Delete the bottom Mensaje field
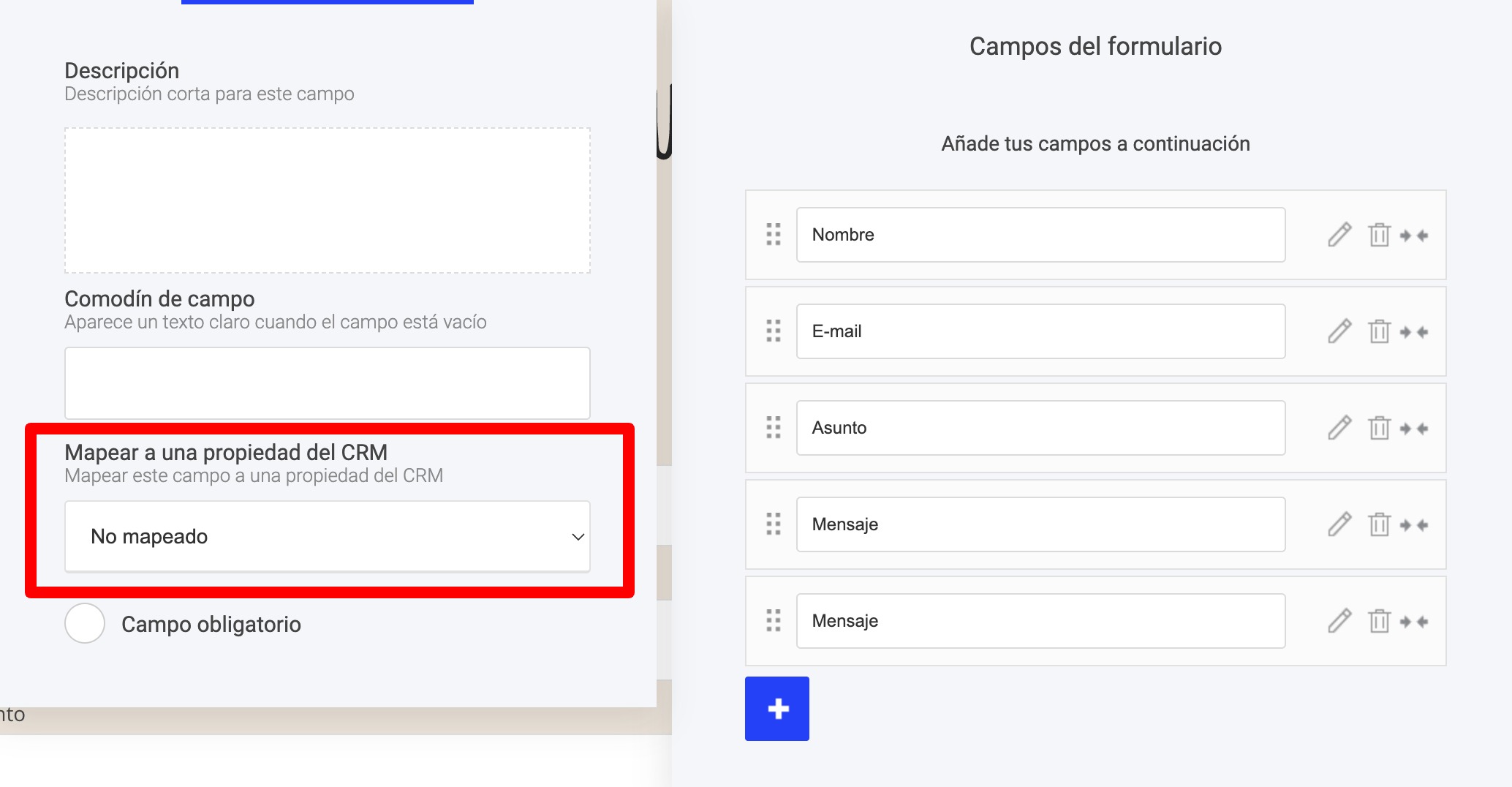The image size is (1512, 787). [1379, 621]
